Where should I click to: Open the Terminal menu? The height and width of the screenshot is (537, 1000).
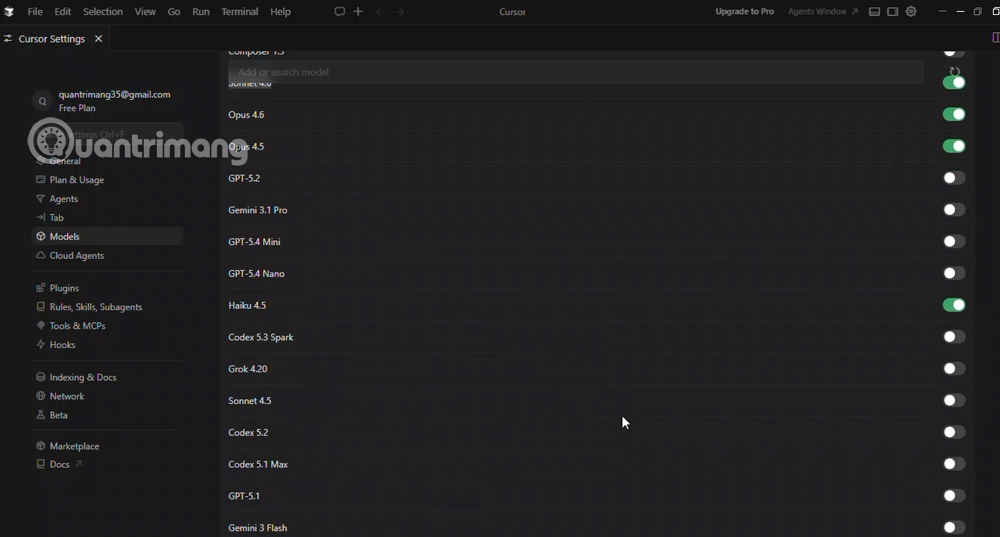[239, 12]
